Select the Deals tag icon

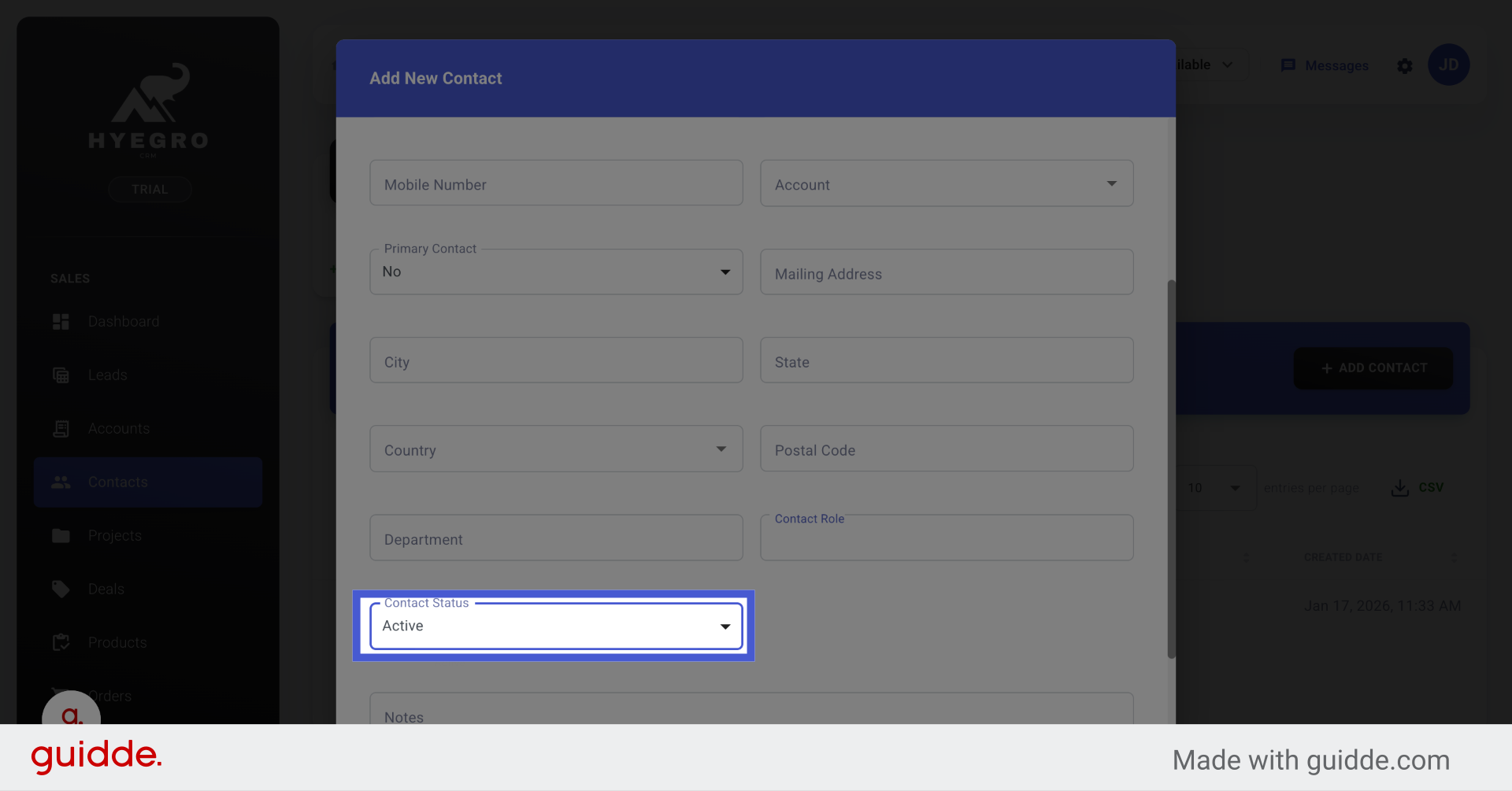(x=61, y=589)
